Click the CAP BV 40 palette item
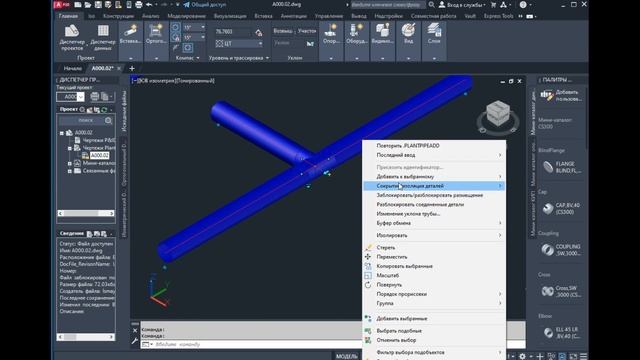640x360 pixels. point(561,209)
